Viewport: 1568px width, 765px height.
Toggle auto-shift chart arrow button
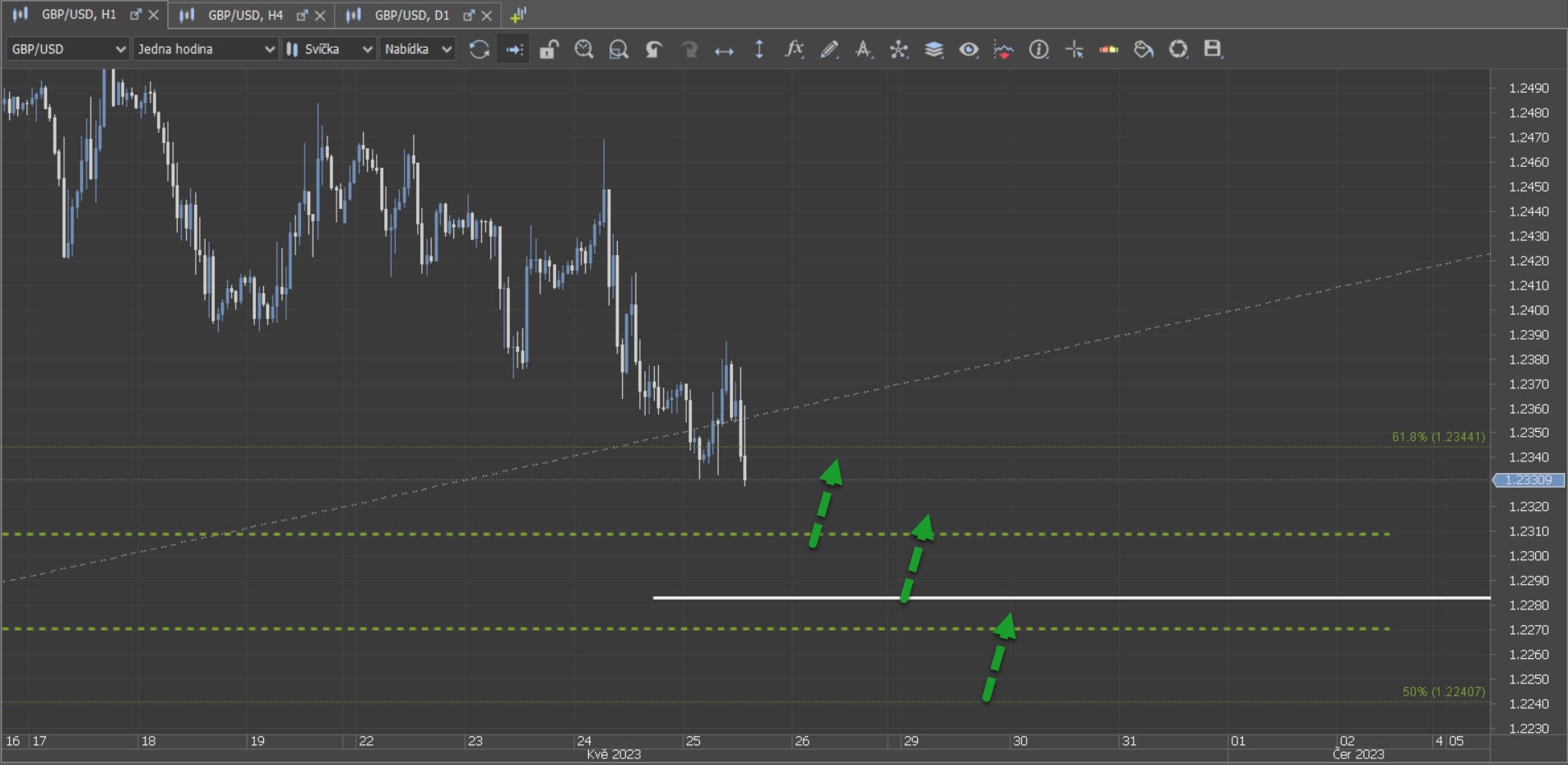[514, 49]
